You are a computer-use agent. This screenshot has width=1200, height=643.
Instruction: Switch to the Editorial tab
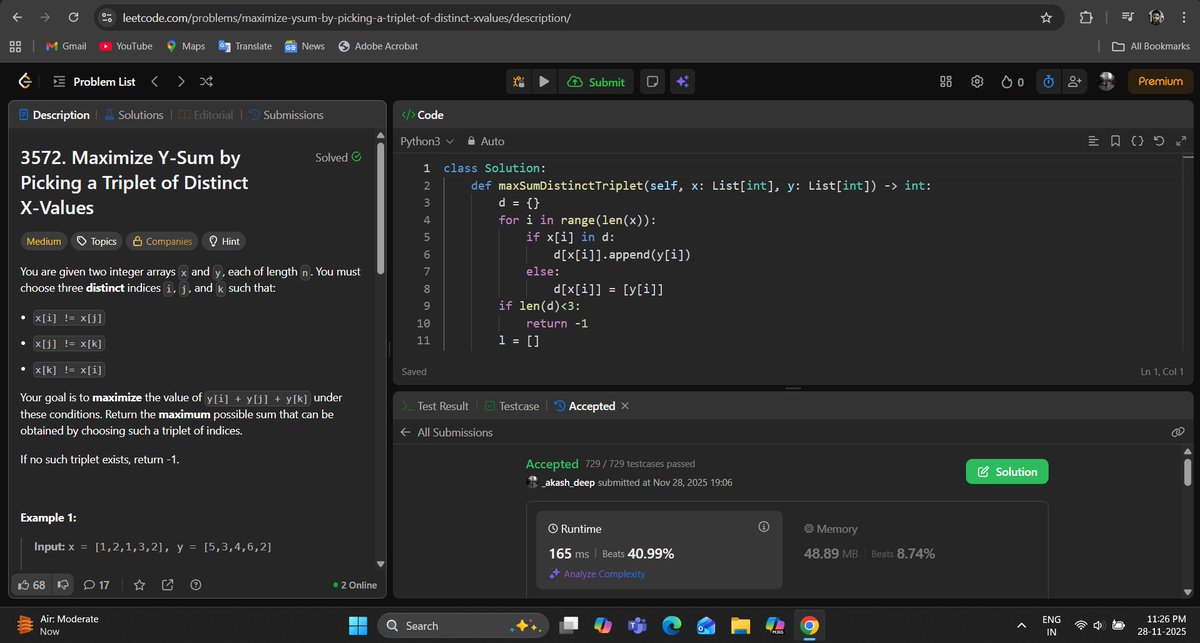pyautogui.click(x=205, y=115)
